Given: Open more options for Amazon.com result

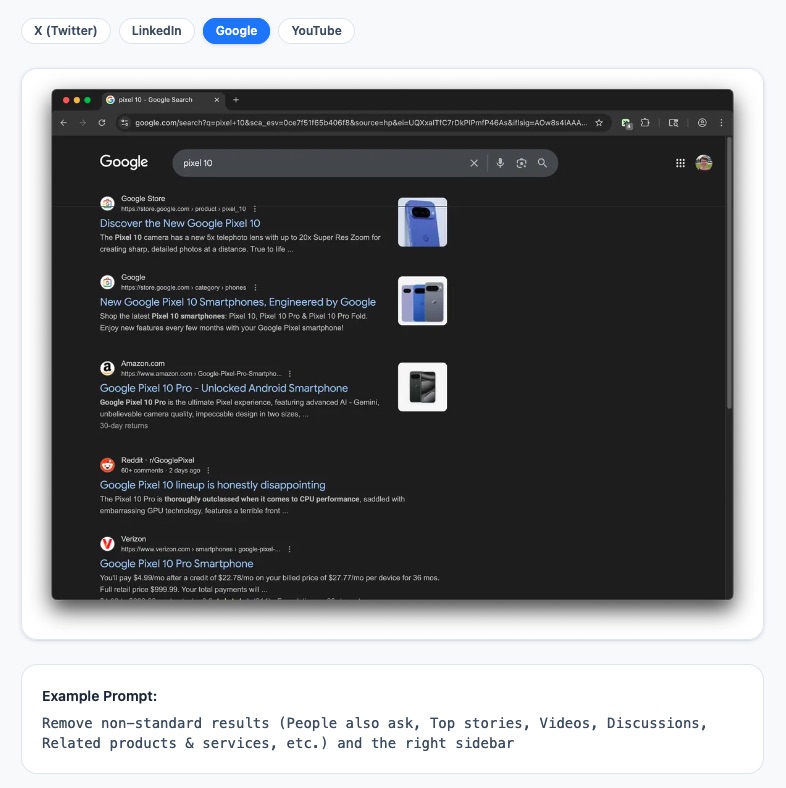Looking at the screenshot, I should click(290, 373).
